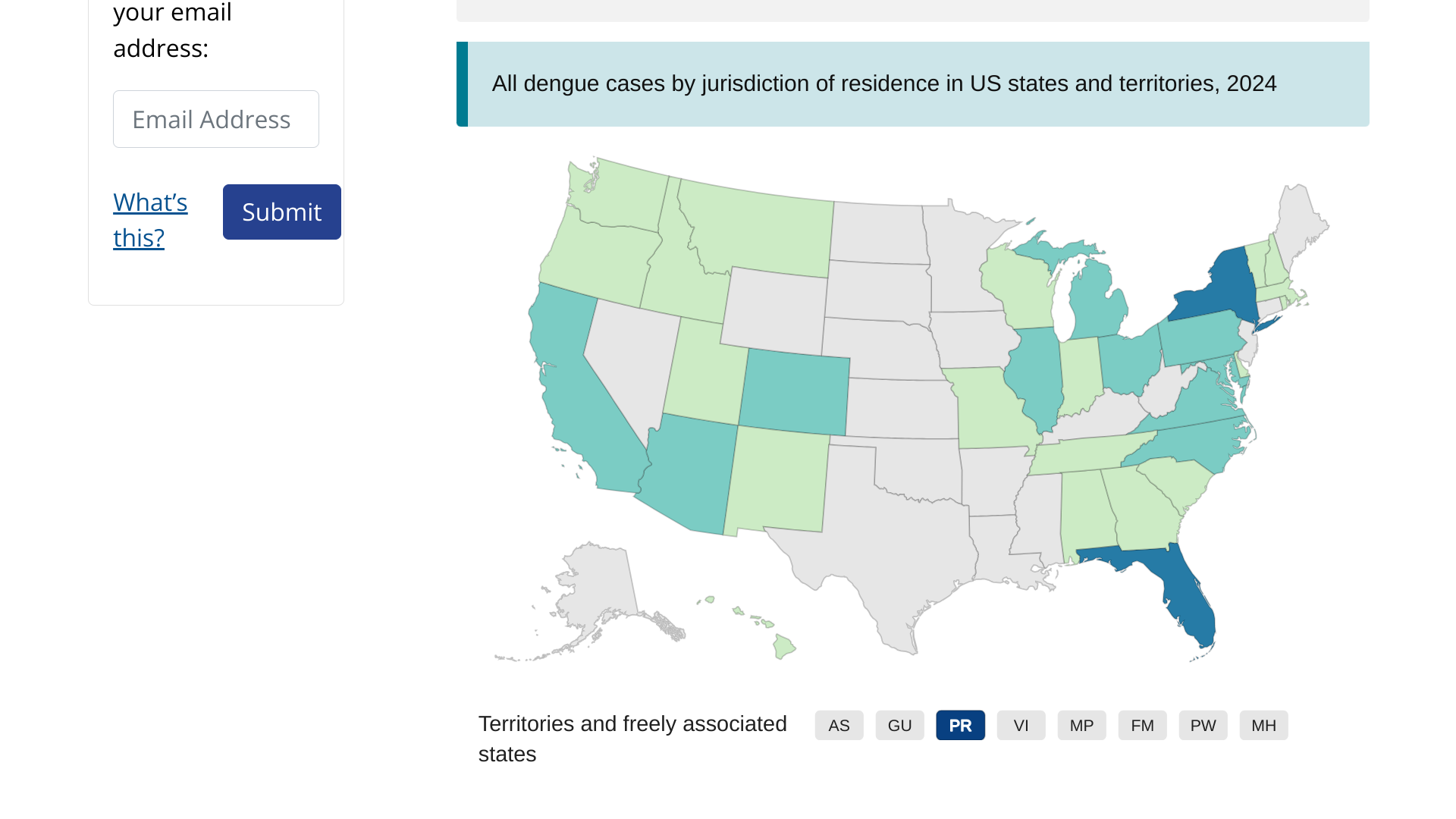Open the What's this? link

150,220
